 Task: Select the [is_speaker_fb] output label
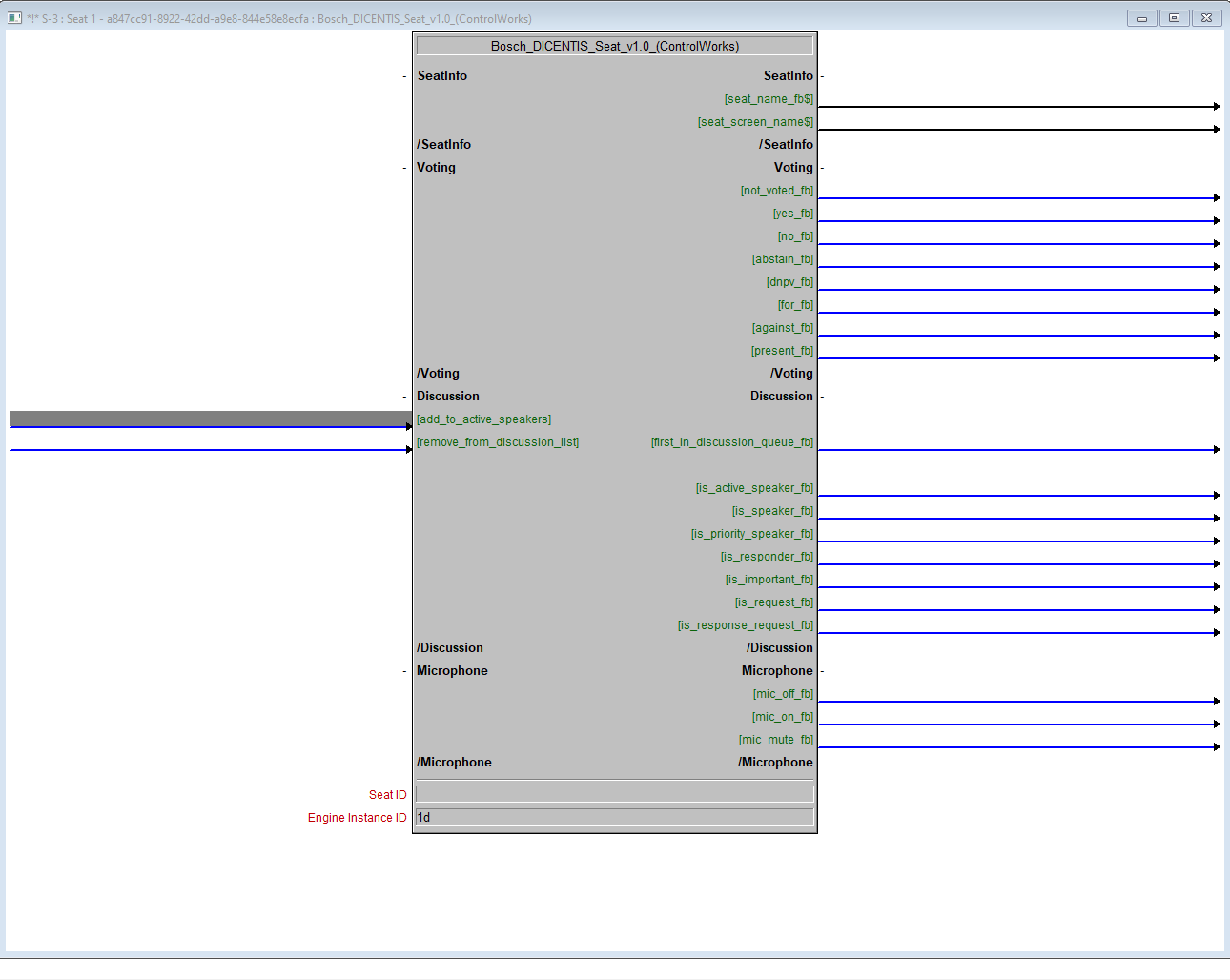[x=772, y=511]
